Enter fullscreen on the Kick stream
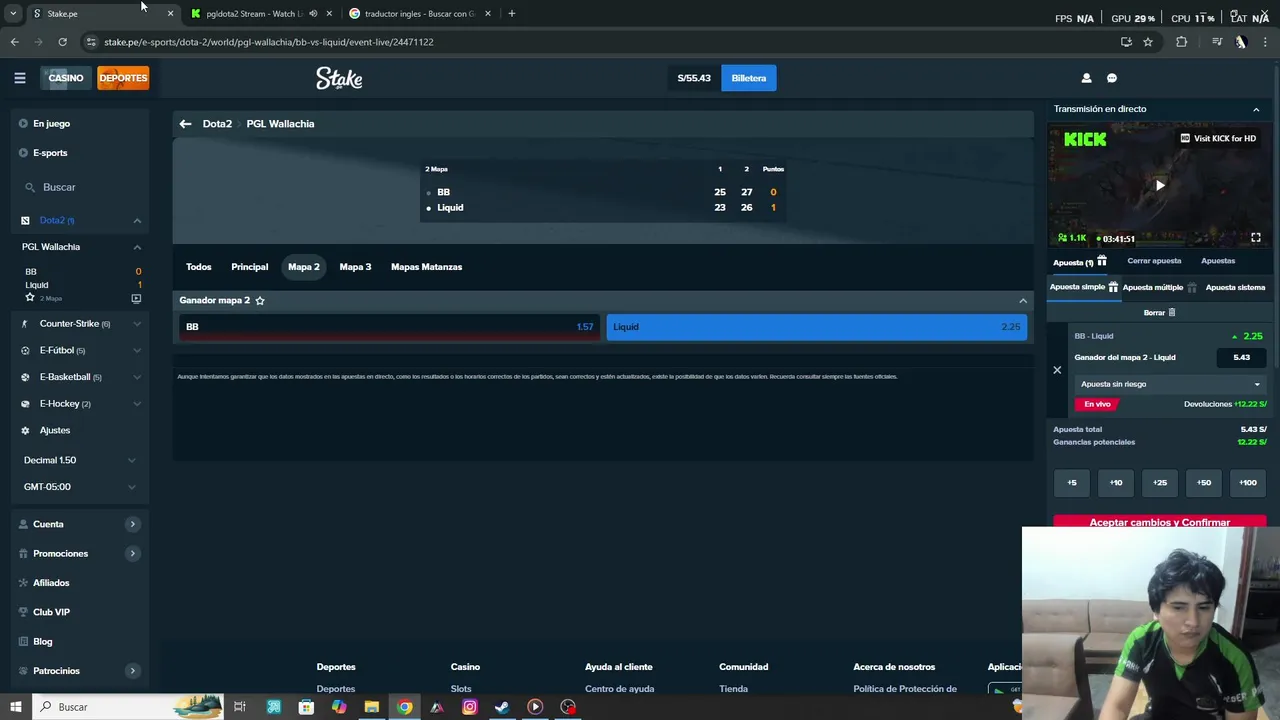1280x720 pixels. pyautogui.click(x=1256, y=238)
